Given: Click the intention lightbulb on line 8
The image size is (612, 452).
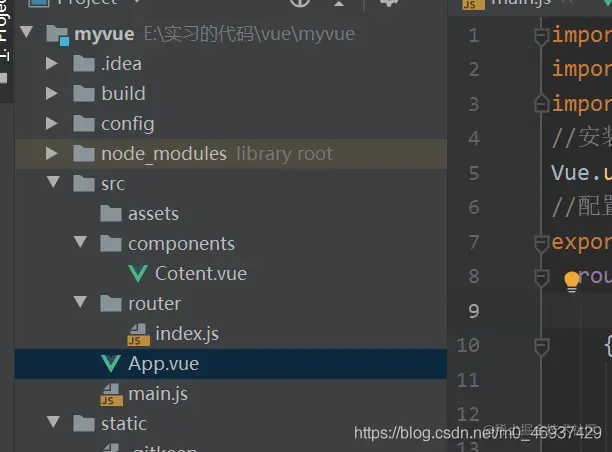Looking at the screenshot, I should pyautogui.click(x=572, y=281).
